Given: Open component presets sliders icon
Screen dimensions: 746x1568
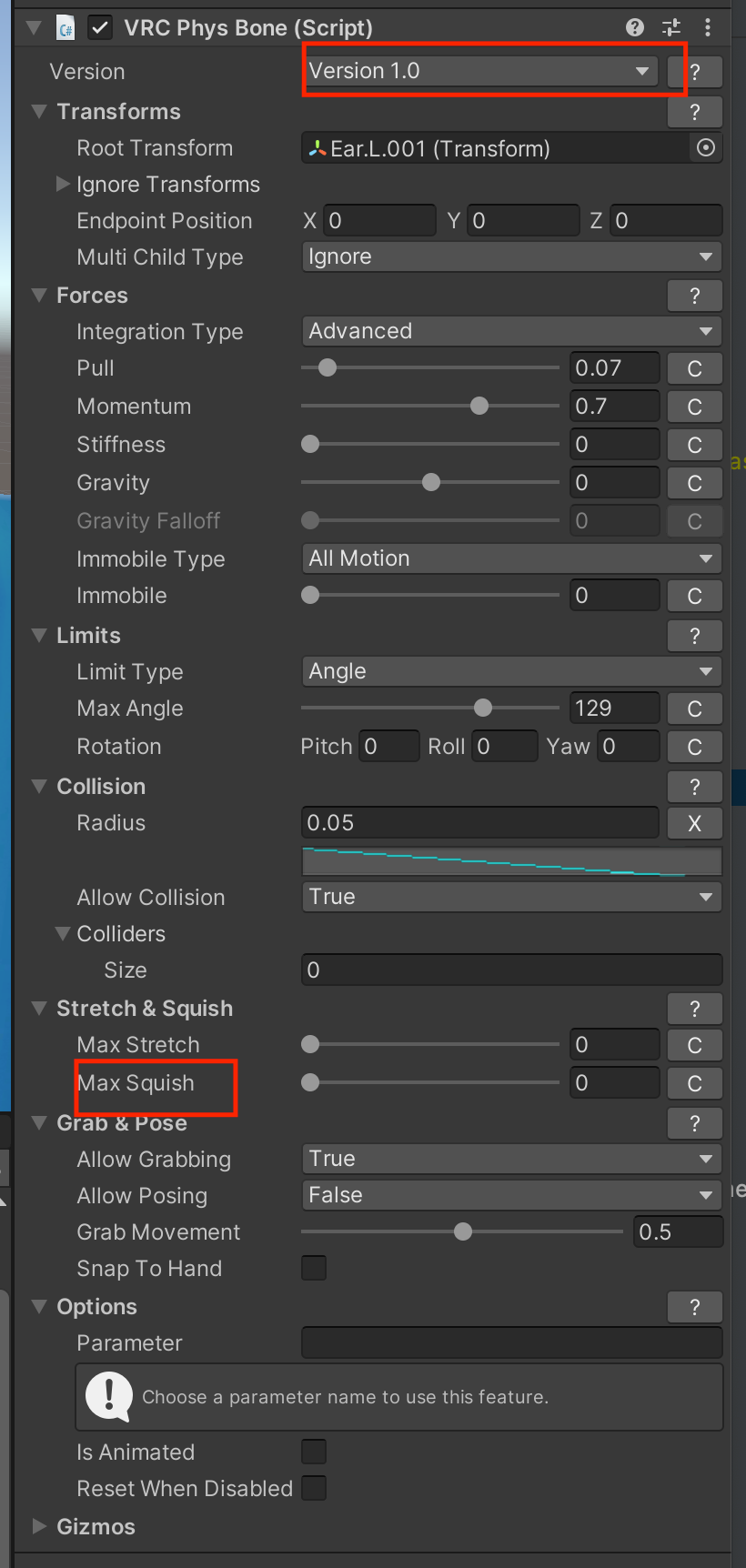Looking at the screenshot, I should point(671,27).
